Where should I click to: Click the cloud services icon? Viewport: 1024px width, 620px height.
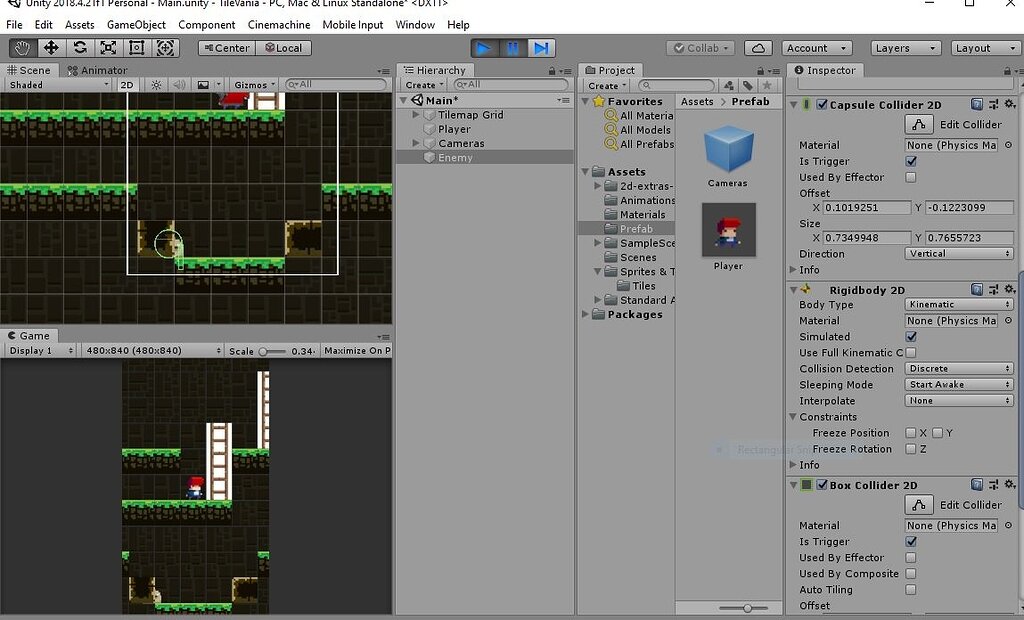[x=757, y=47]
